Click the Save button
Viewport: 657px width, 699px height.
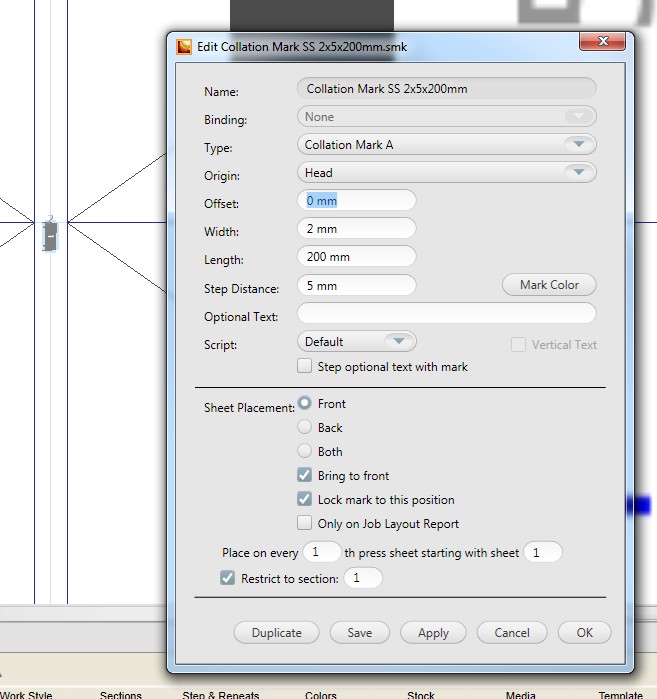pos(360,633)
